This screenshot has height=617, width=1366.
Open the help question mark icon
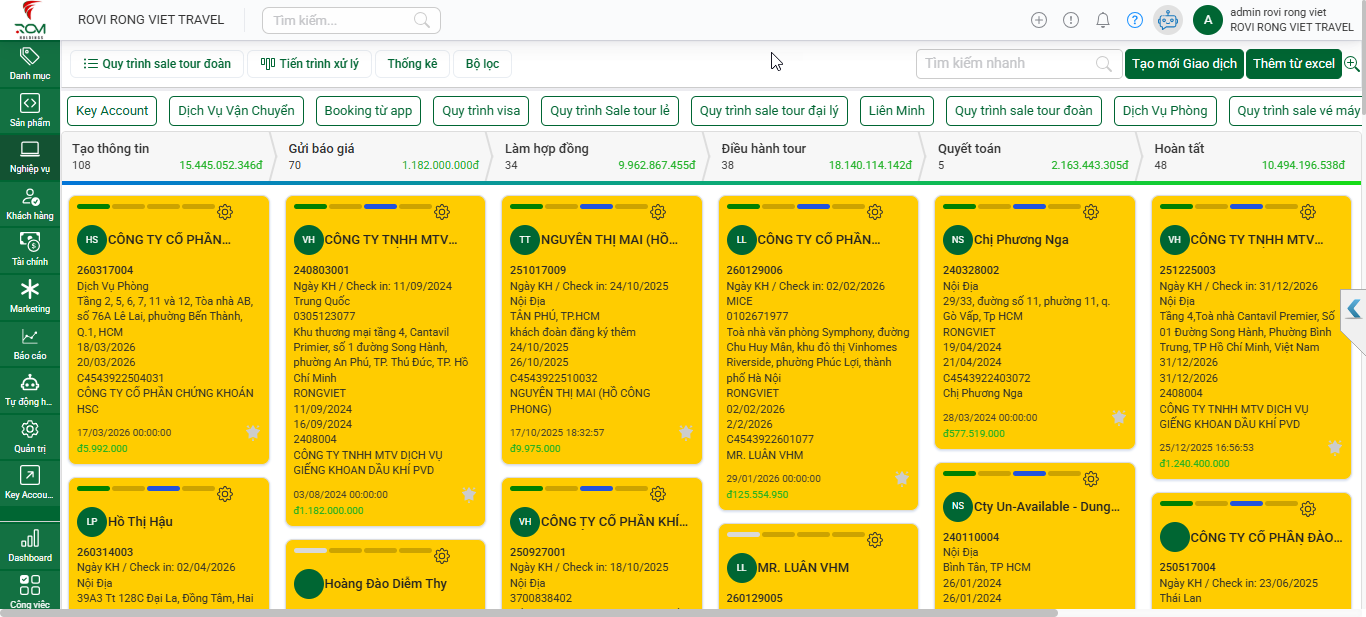pos(1135,20)
